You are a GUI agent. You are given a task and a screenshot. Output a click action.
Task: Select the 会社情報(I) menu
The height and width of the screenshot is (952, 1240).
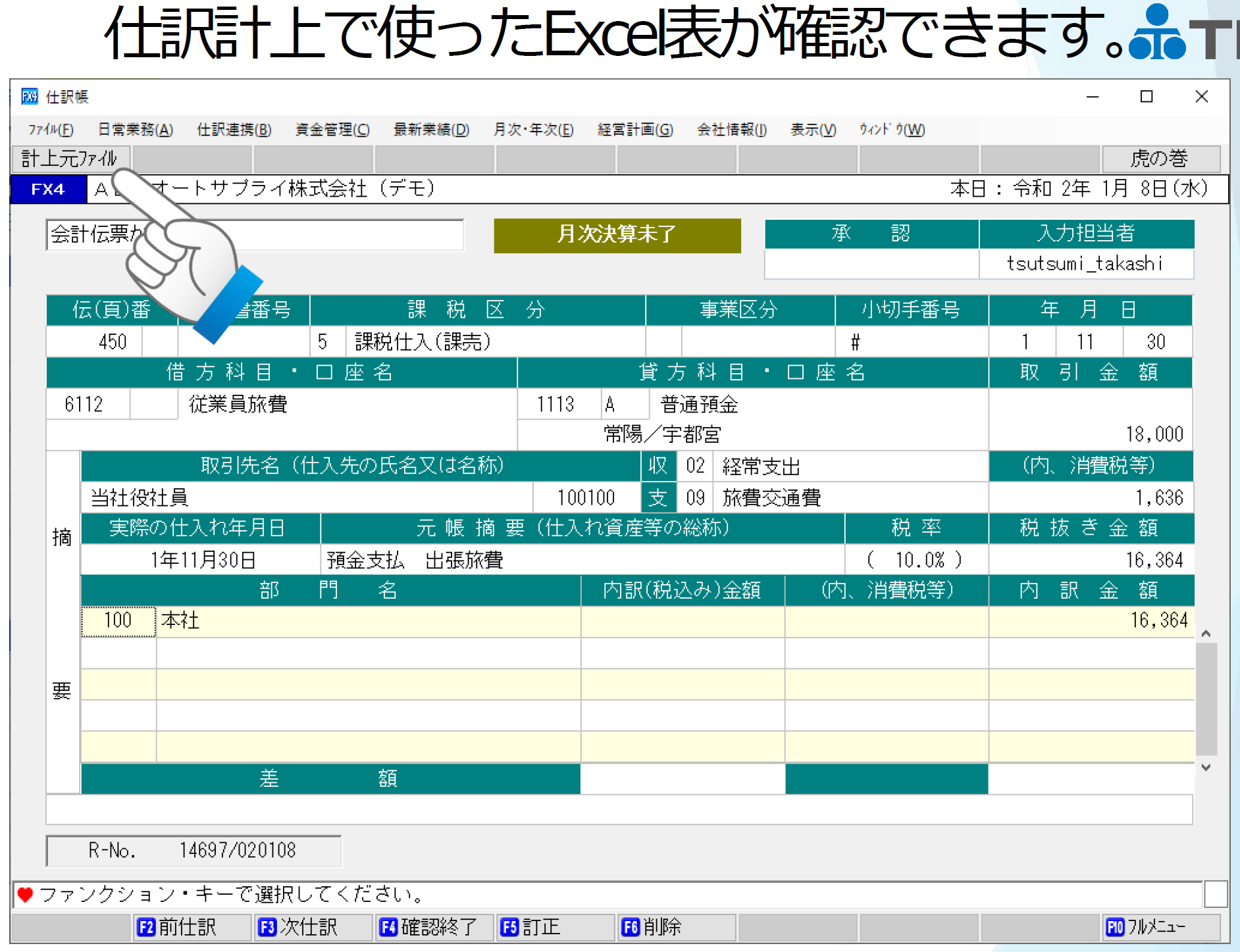point(731,130)
